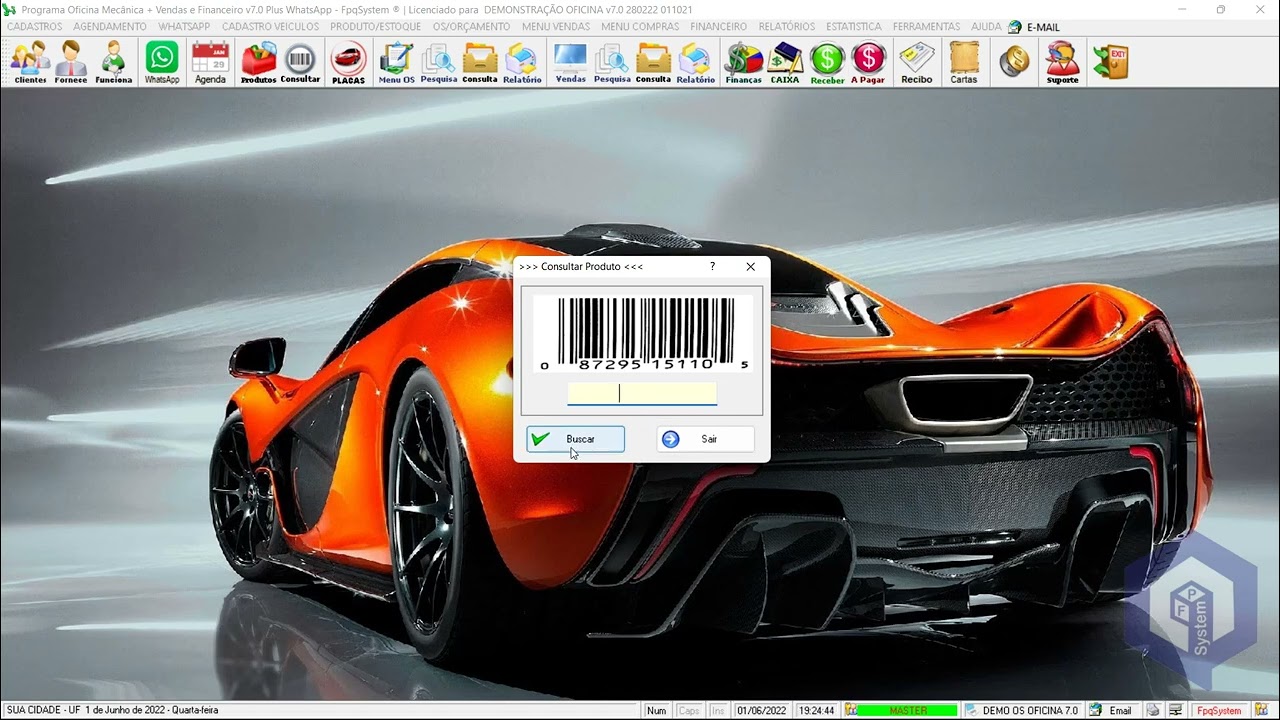The width and height of the screenshot is (1280, 720).
Task: Open the Recibo receipt icon
Action: (916, 62)
